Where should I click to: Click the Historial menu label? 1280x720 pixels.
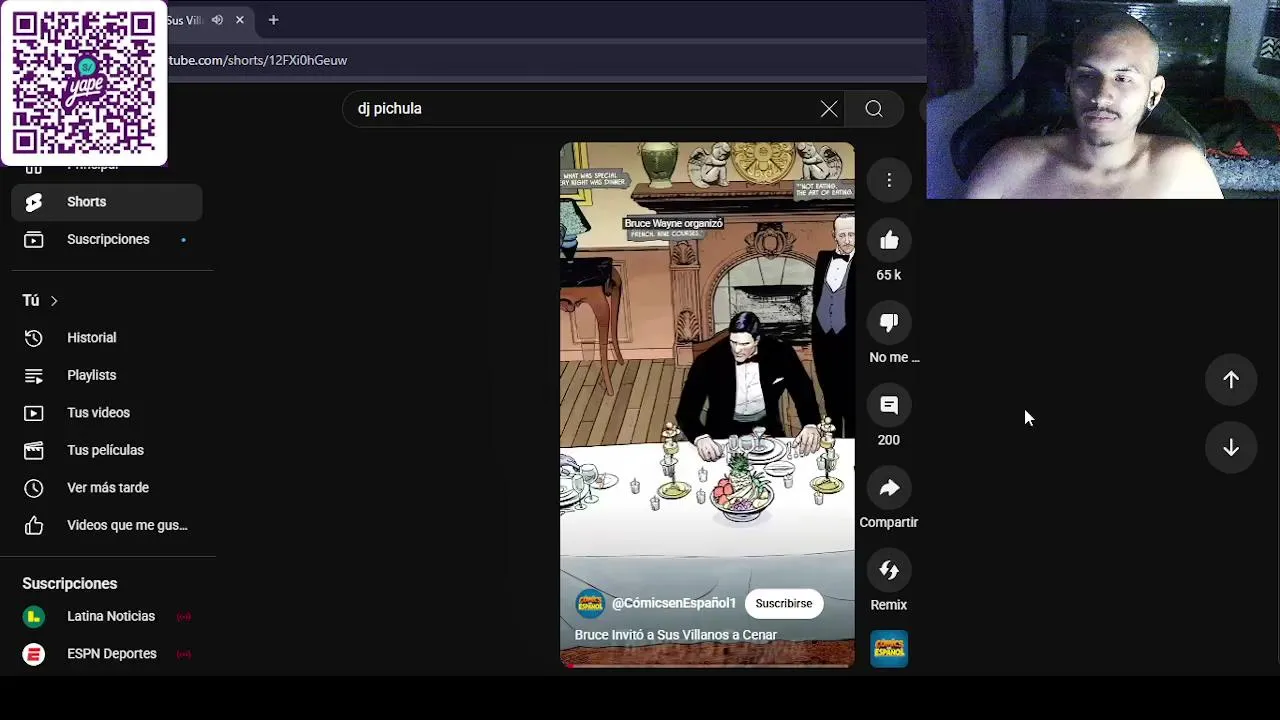(92, 338)
